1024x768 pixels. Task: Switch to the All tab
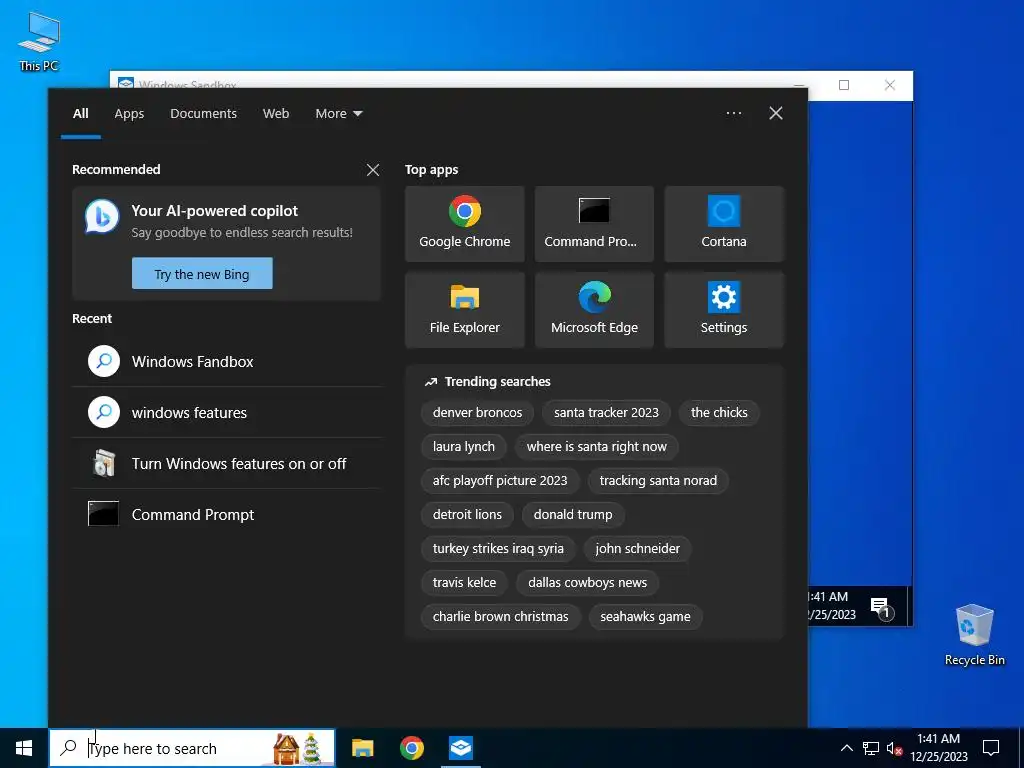pos(80,114)
